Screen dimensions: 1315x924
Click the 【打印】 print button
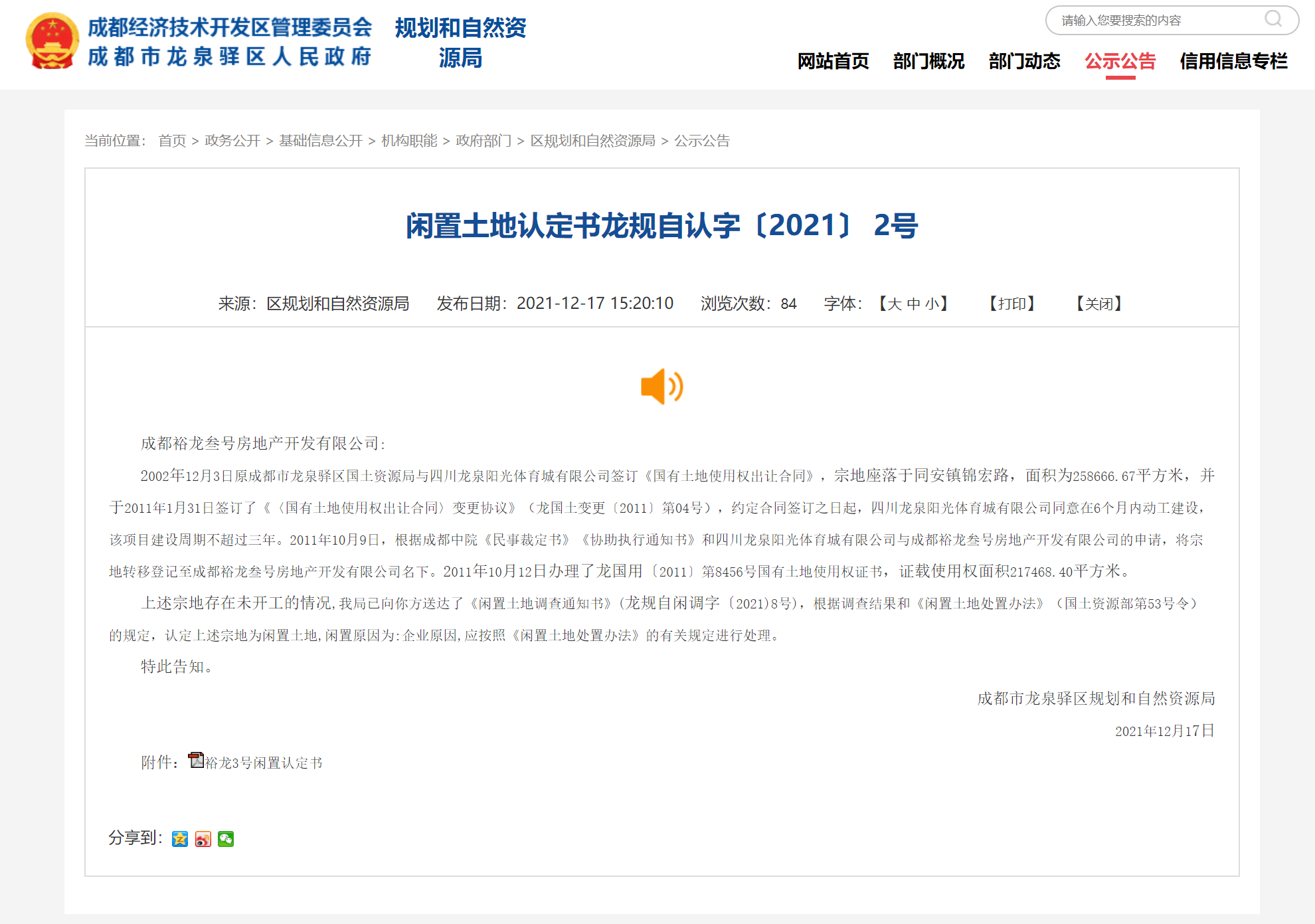point(1012,304)
